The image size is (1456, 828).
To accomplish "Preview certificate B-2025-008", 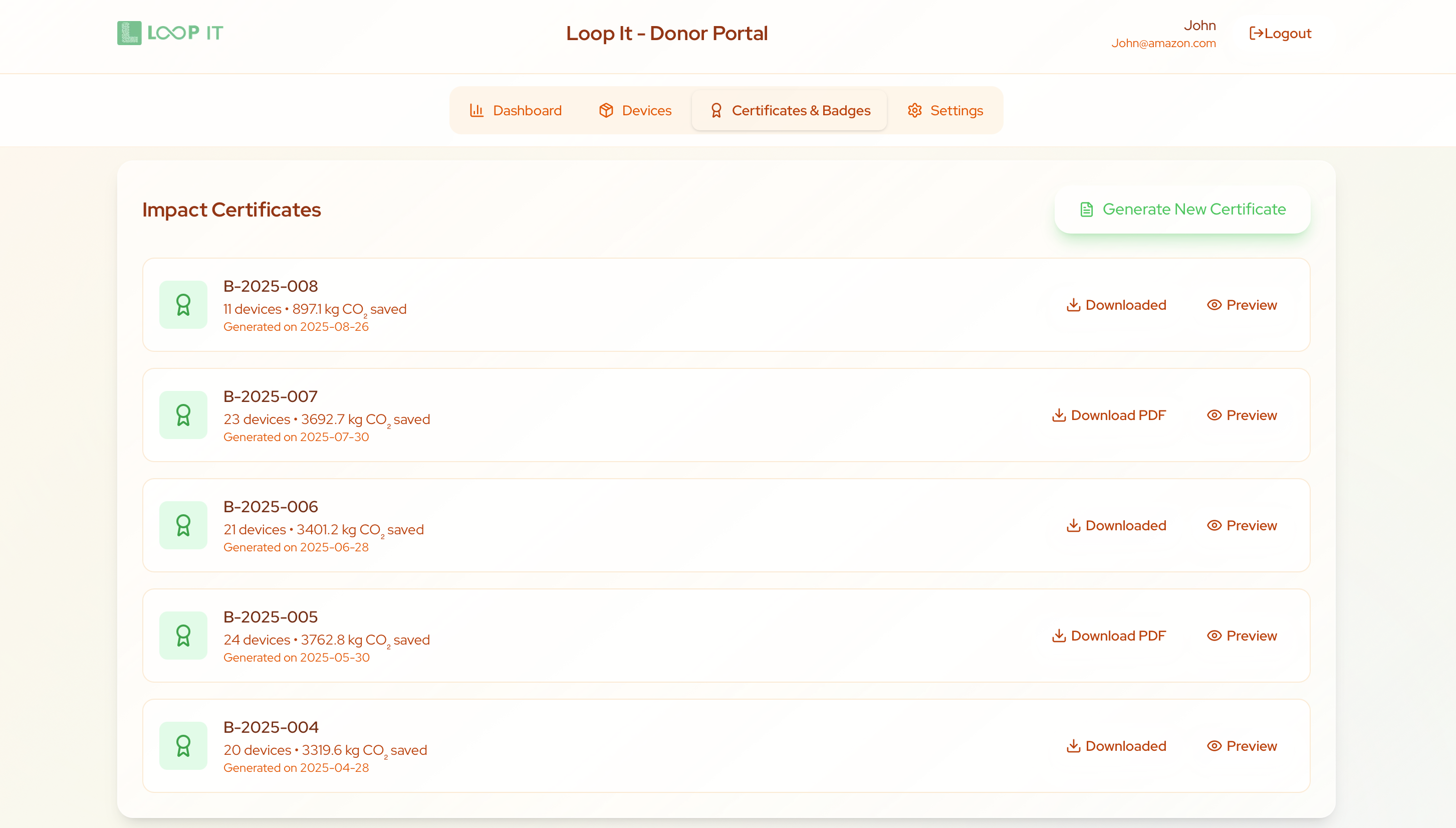I will [x=1242, y=305].
